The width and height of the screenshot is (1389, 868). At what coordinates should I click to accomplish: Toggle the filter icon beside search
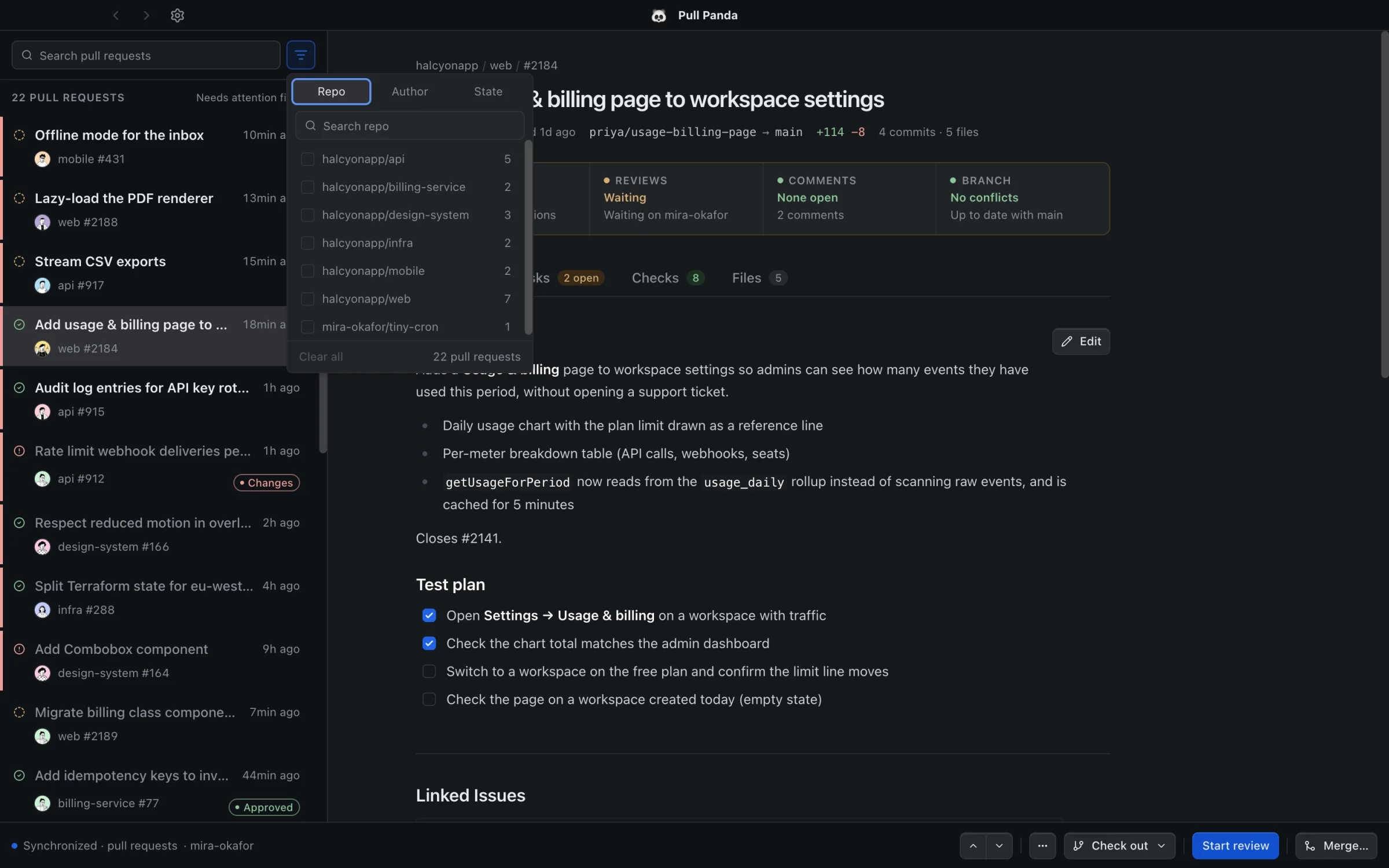pyautogui.click(x=300, y=55)
